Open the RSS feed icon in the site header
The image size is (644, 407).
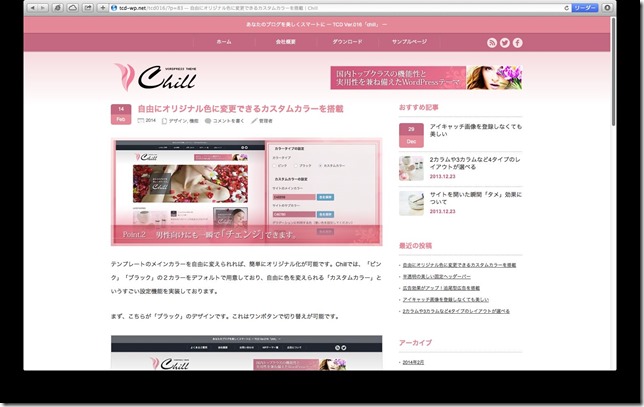492,43
